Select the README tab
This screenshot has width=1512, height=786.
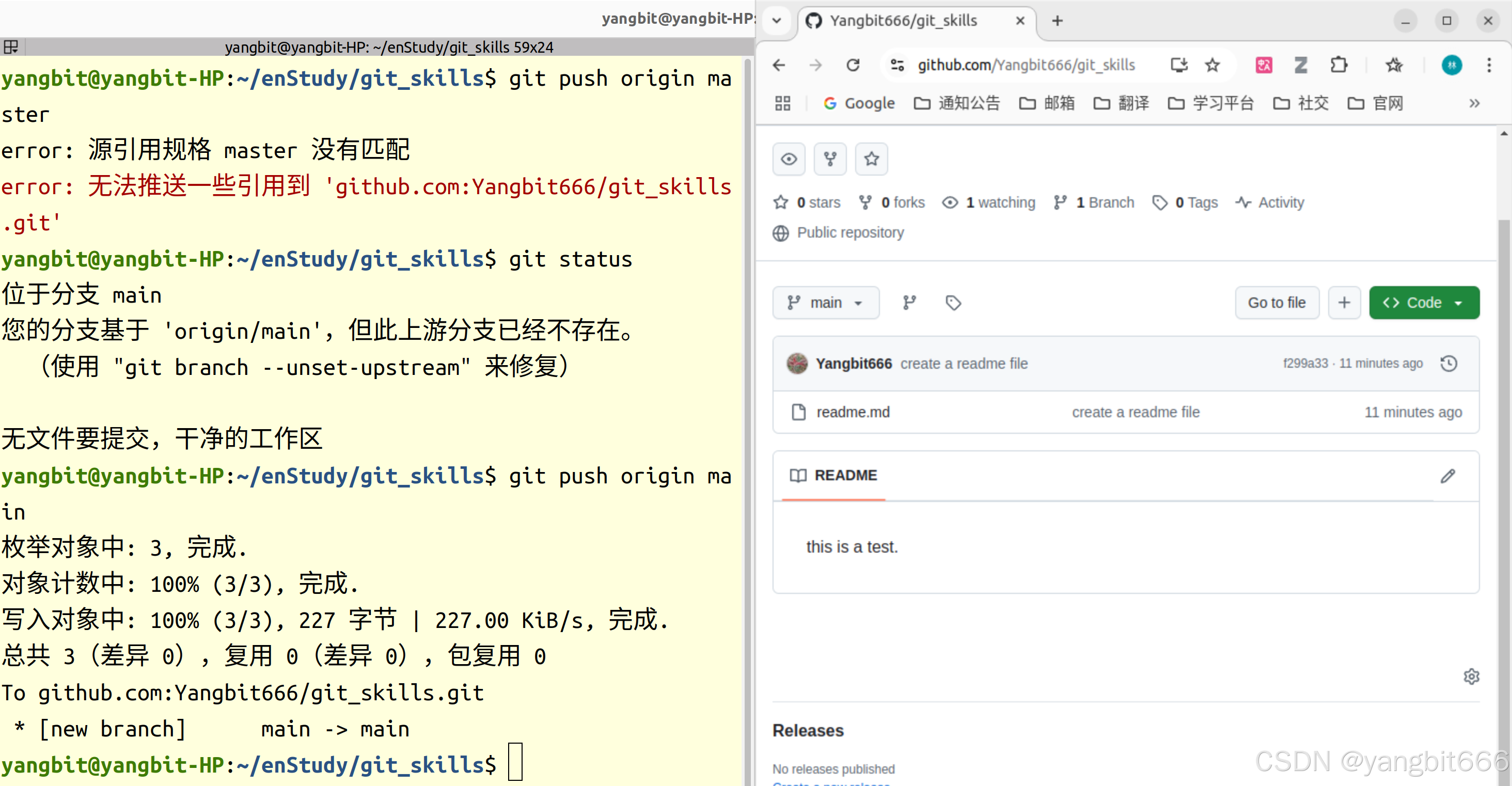click(833, 476)
